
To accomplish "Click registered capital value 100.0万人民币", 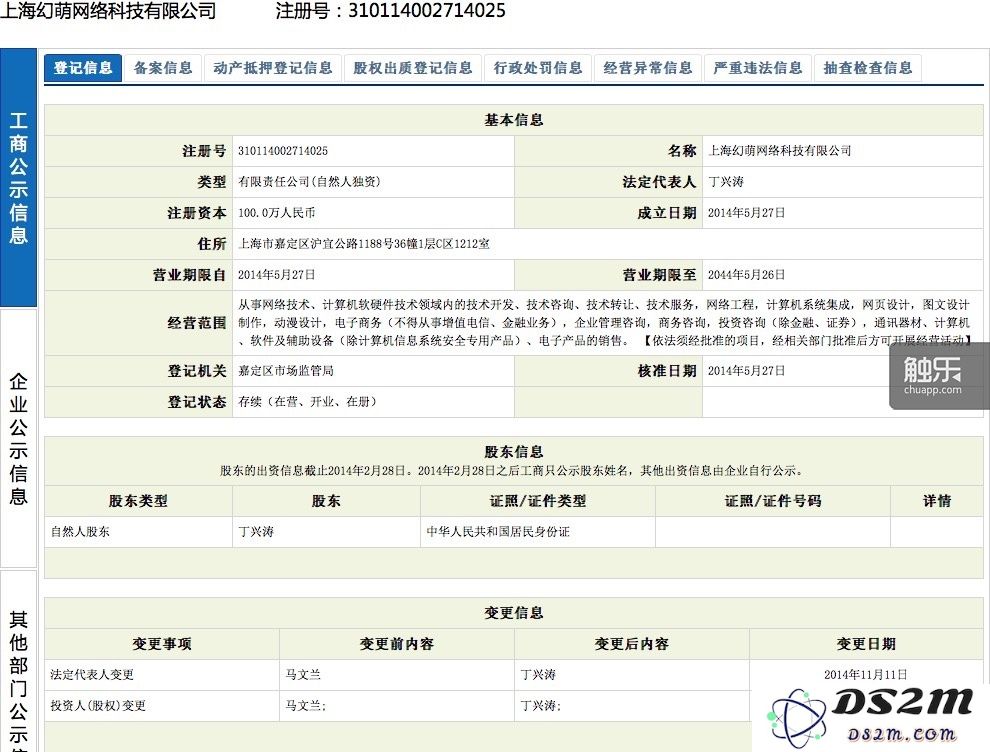I will (277, 213).
